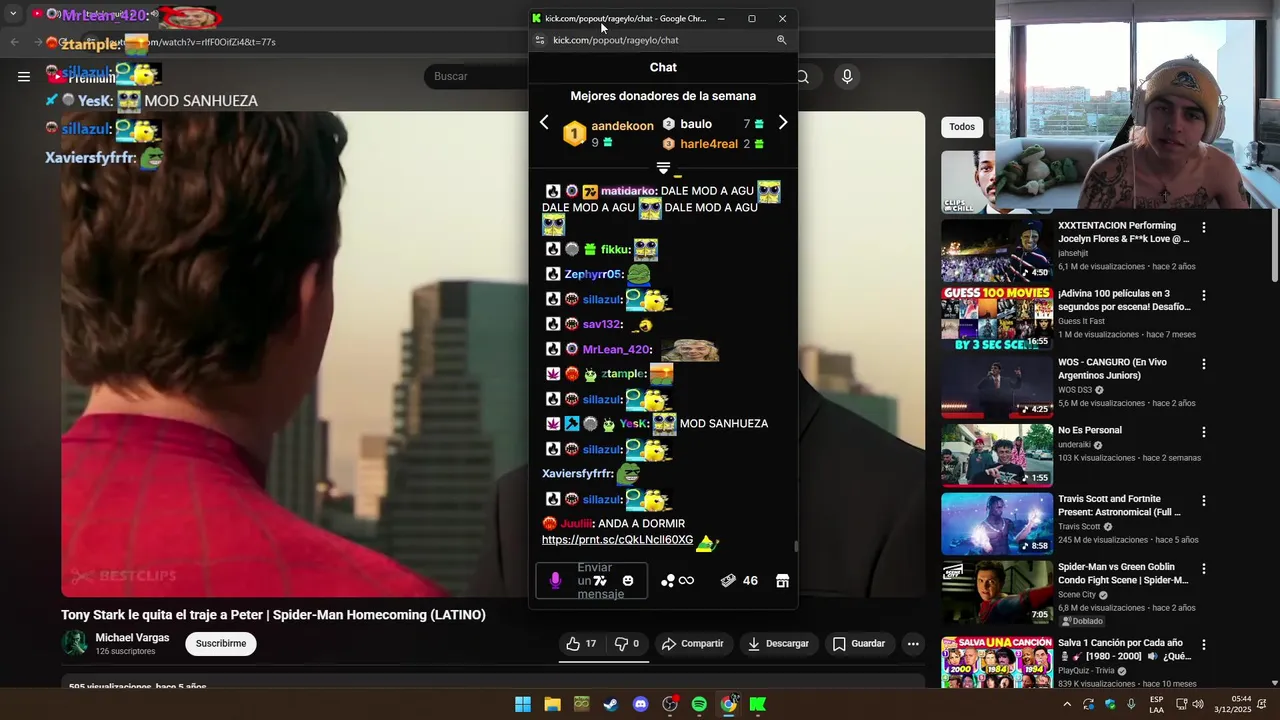Expand the collapsed donor panel handle in chat
Screen dimensions: 1280x720
[x=663, y=168]
